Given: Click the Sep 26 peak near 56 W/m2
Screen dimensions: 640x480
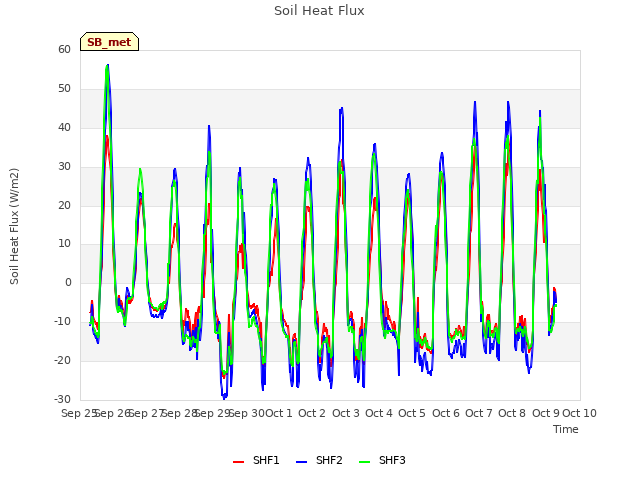Looking at the screenshot, I should [x=107, y=65].
